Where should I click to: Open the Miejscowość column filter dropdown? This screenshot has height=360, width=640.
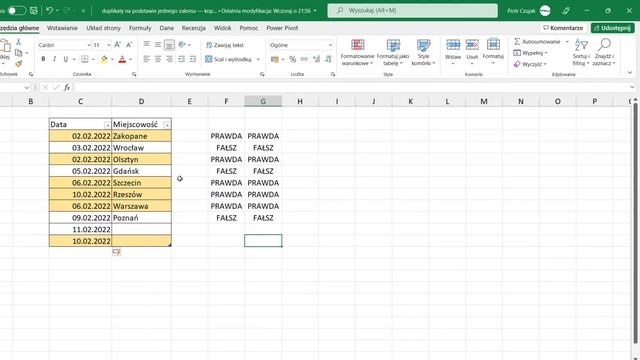click(167, 125)
